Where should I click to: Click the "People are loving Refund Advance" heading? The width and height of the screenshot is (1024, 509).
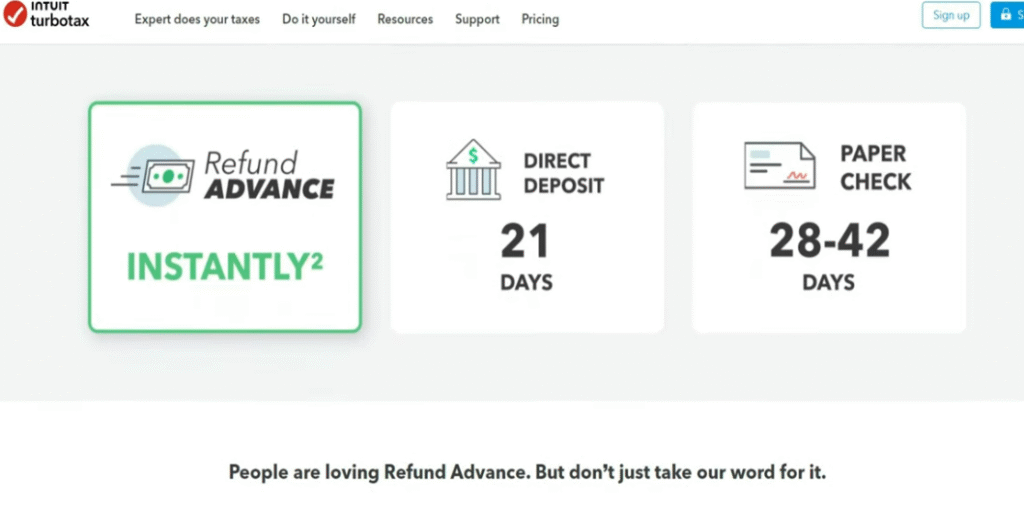[x=527, y=472]
